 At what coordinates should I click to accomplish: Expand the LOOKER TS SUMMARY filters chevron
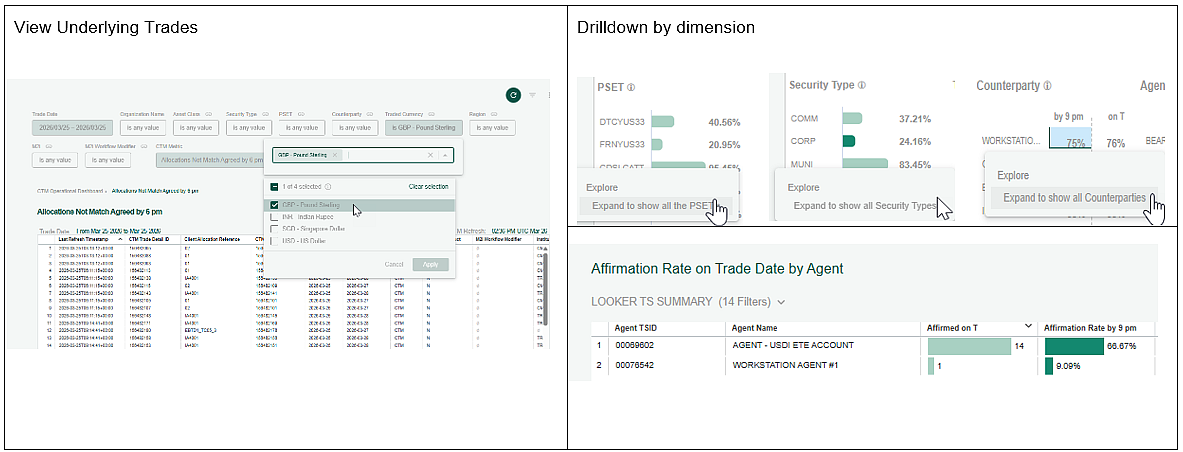(x=781, y=302)
